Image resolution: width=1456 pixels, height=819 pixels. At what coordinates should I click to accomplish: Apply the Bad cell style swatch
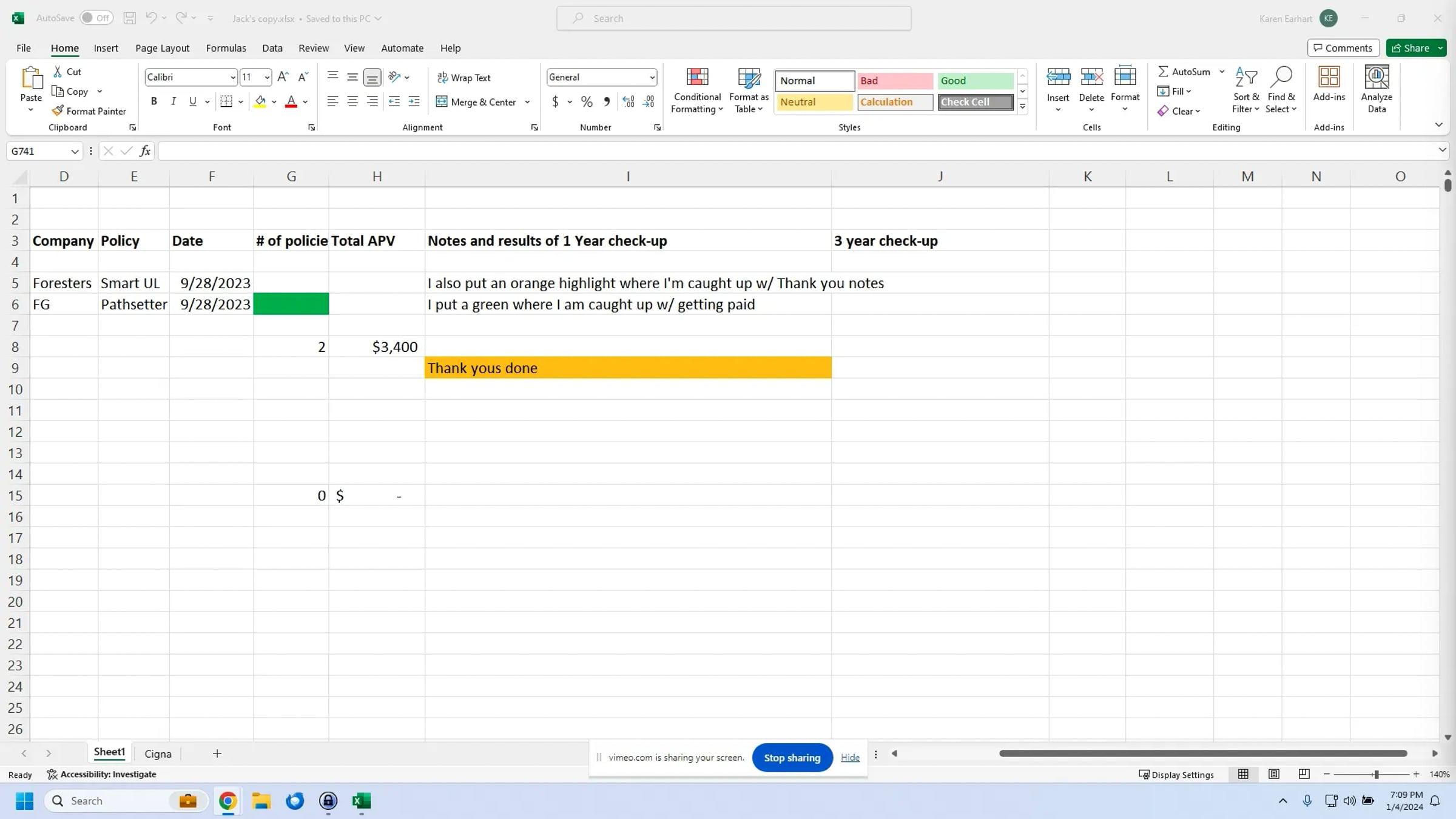click(x=895, y=81)
